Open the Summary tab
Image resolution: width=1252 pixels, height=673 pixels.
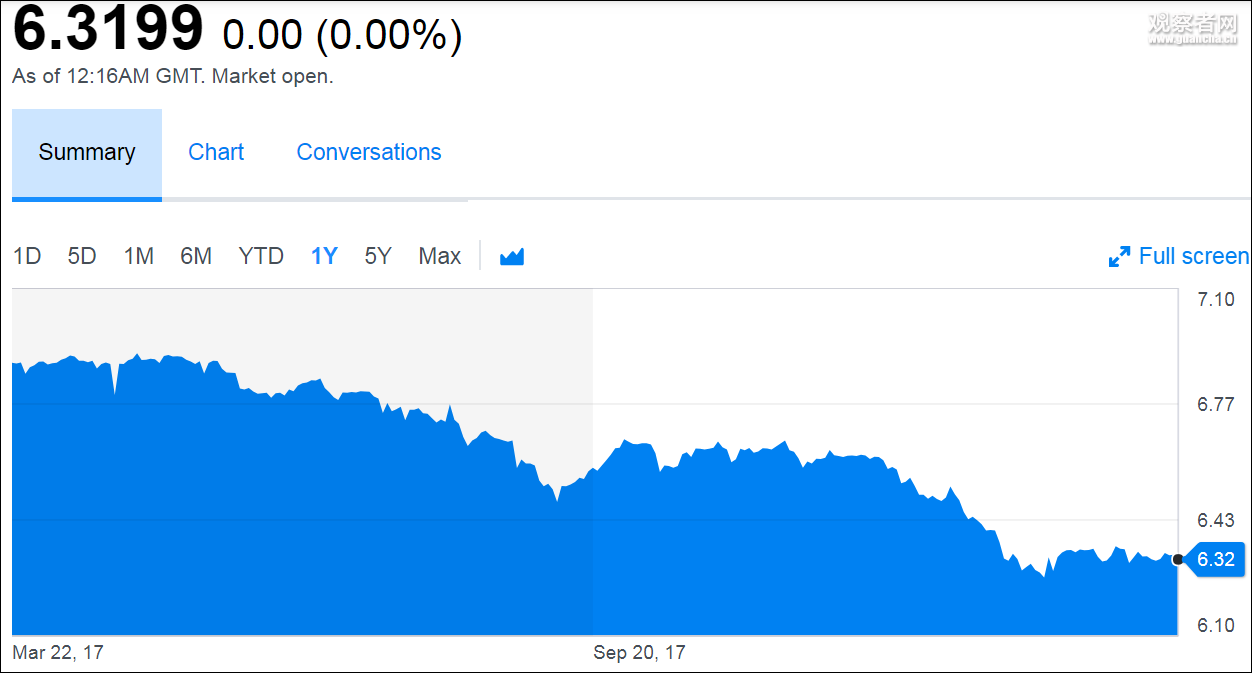(87, 153)
